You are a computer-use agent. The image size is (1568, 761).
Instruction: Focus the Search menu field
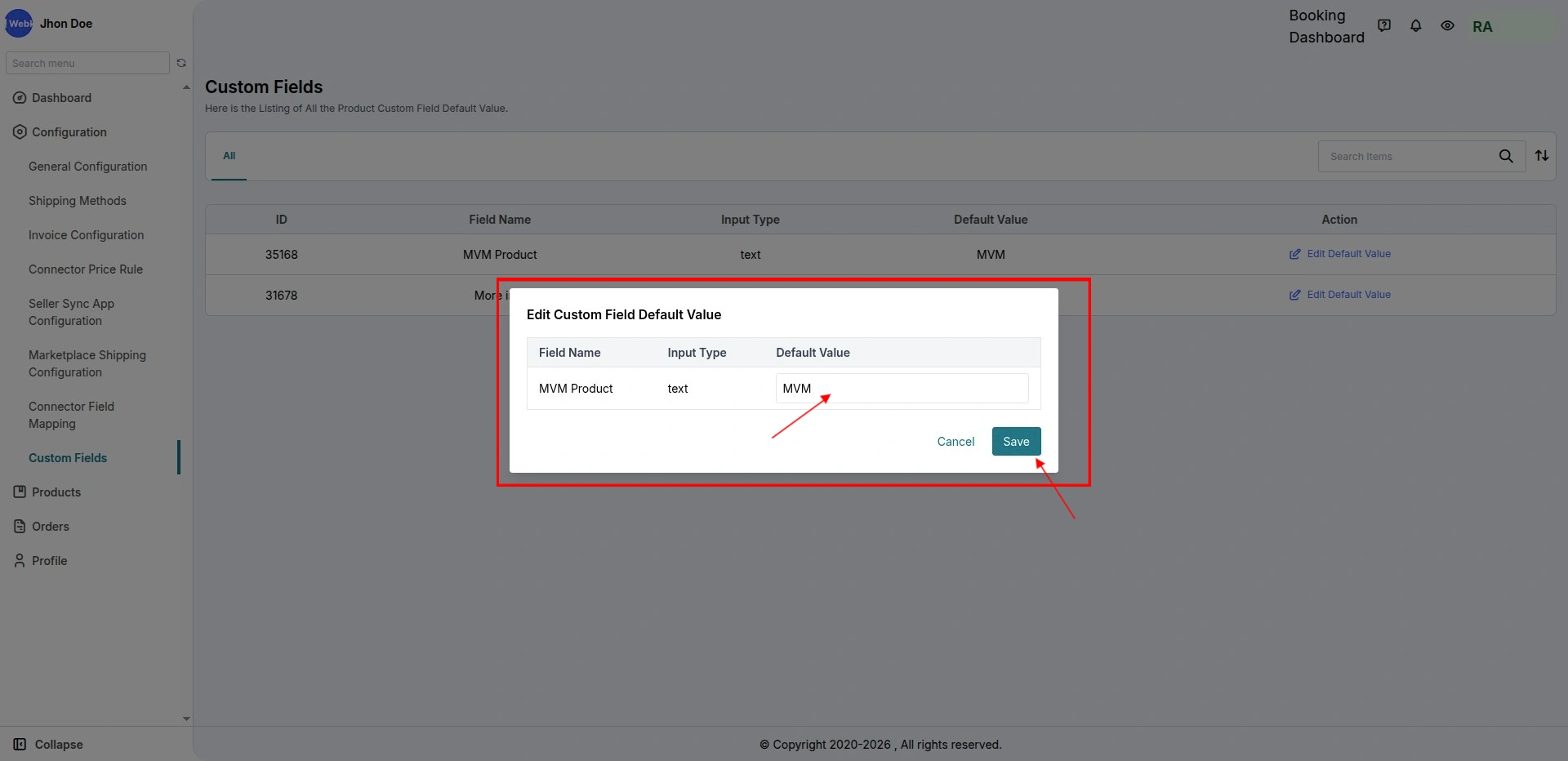[87, 63]
